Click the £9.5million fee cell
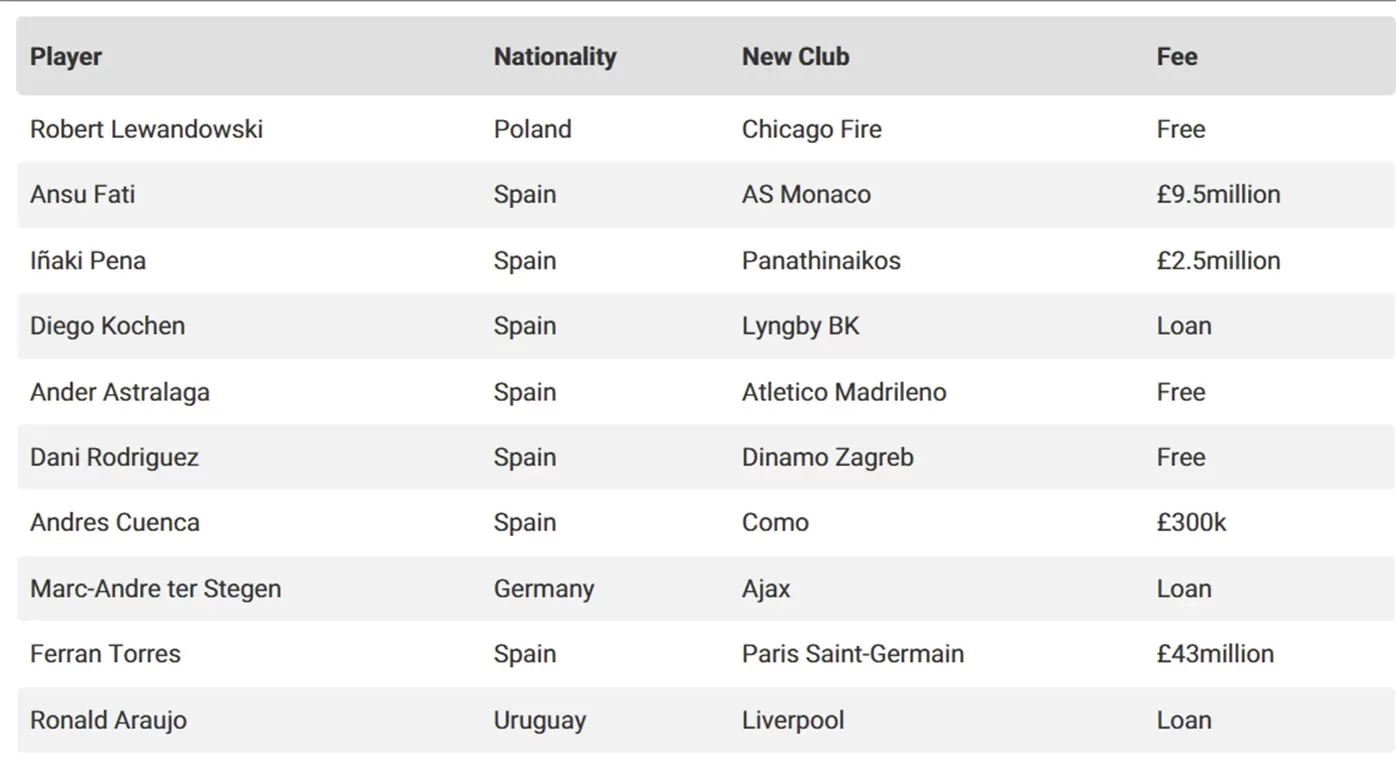 coord(1218,194)
